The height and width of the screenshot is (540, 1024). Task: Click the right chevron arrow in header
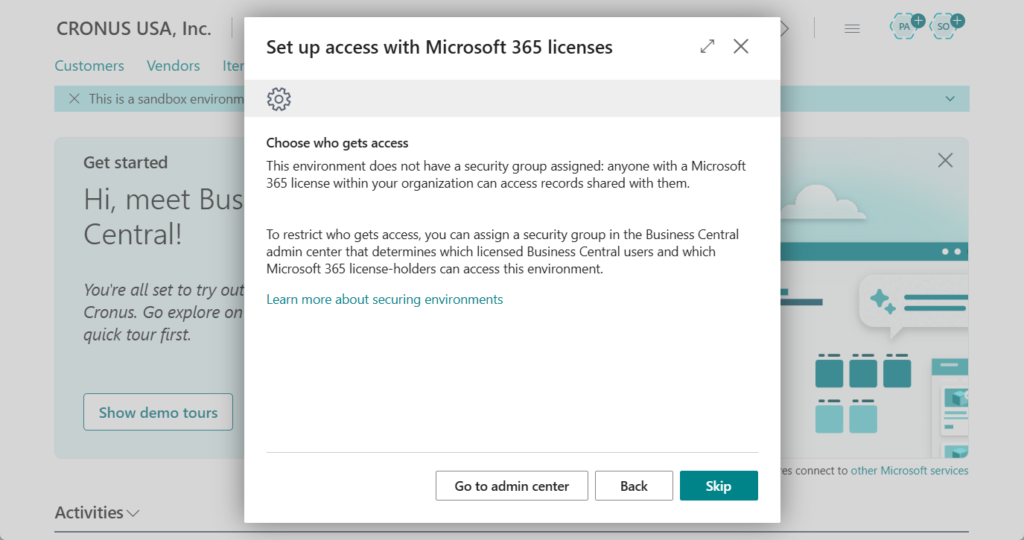785,29
